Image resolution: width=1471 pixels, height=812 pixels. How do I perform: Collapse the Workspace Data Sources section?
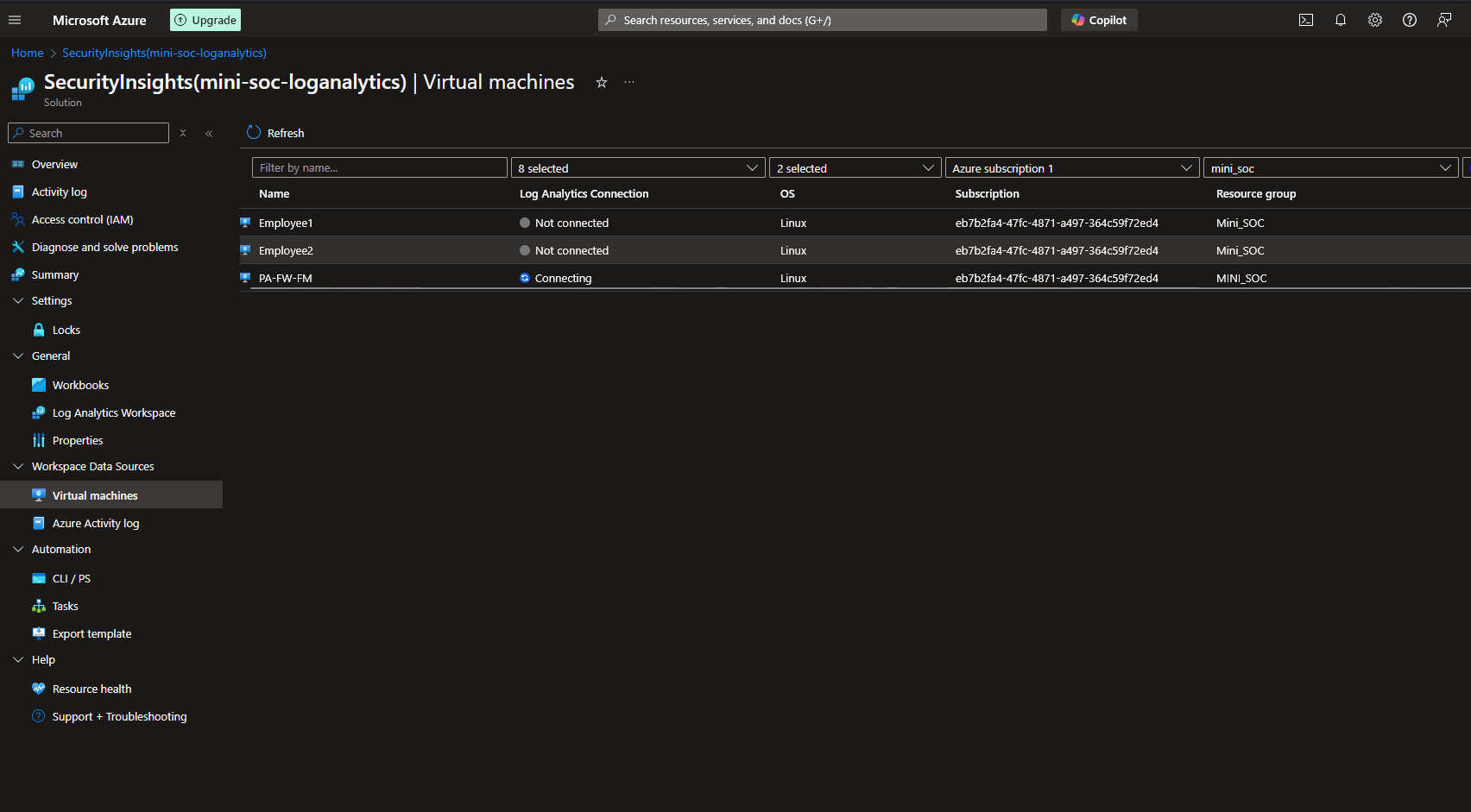pos(18,466)
